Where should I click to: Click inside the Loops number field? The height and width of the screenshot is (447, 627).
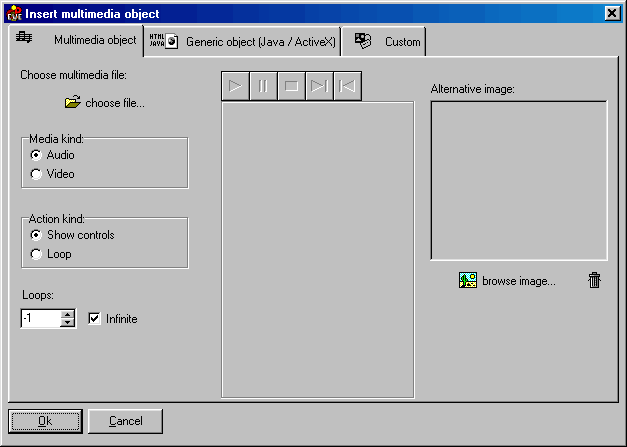click(40, 319)
